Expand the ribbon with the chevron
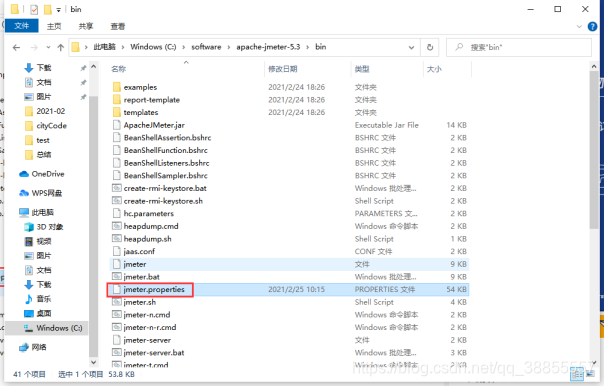 pyautogui.click(x=579, y=26)
